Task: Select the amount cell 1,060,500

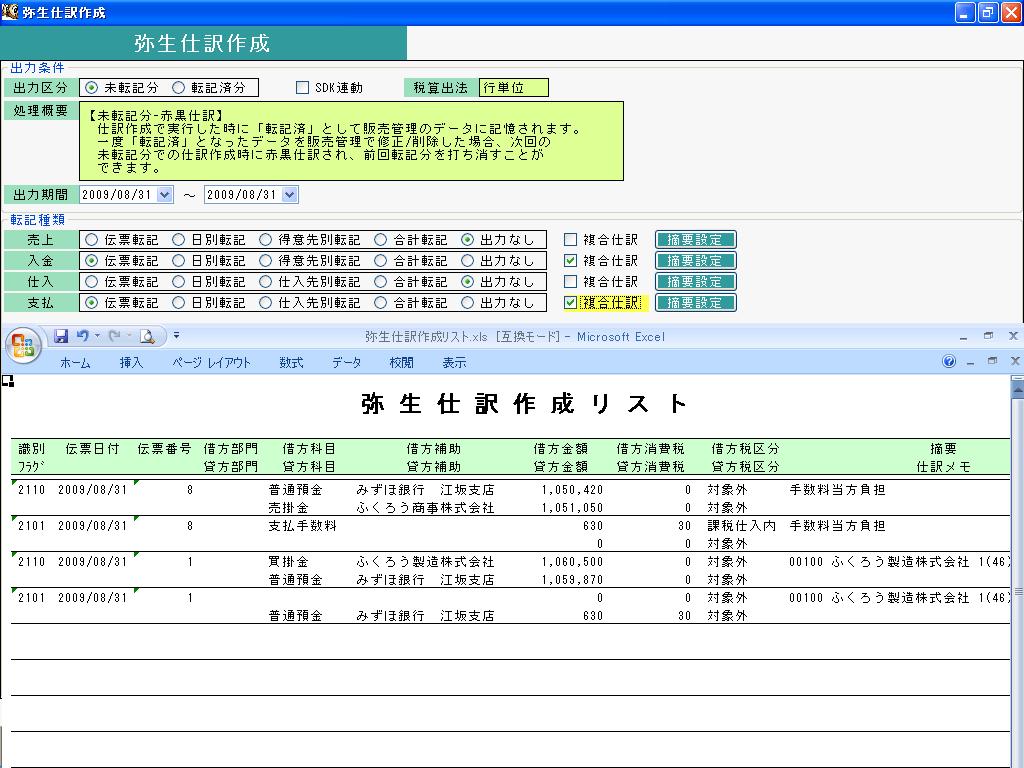Action: click(572, 562)
